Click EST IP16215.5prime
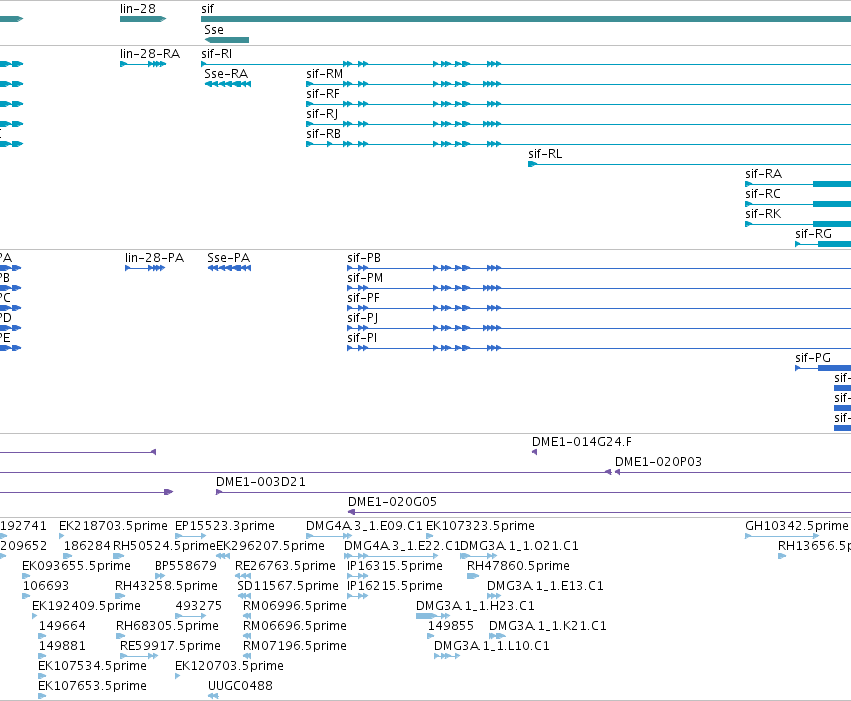 [x=395, y=587]
